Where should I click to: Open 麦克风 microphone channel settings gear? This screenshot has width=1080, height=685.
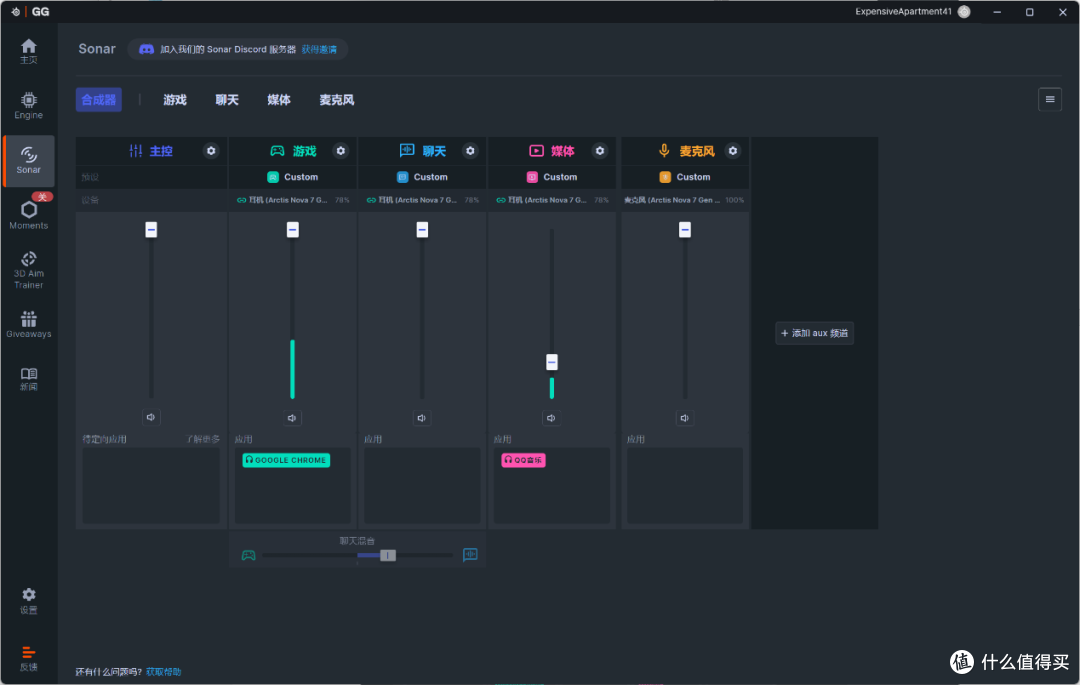[x=733, y=151]
